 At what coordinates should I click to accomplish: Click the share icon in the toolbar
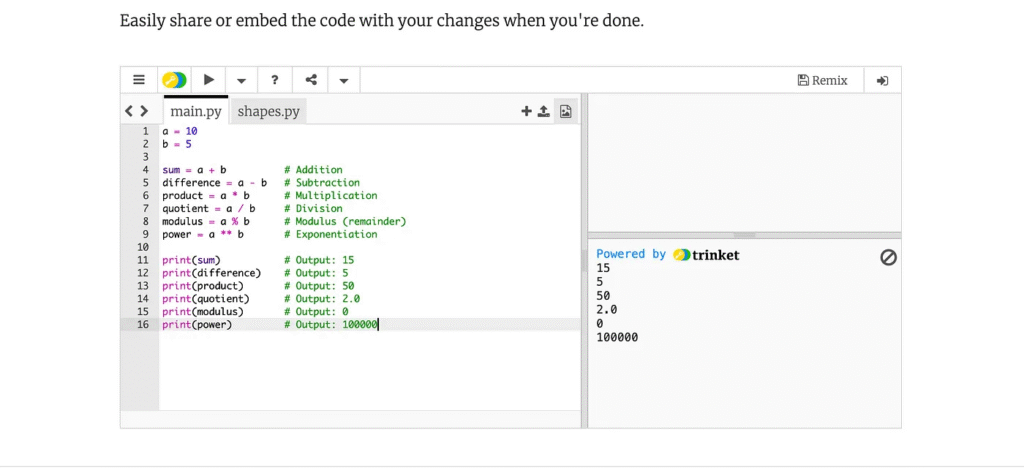point(311,80)
